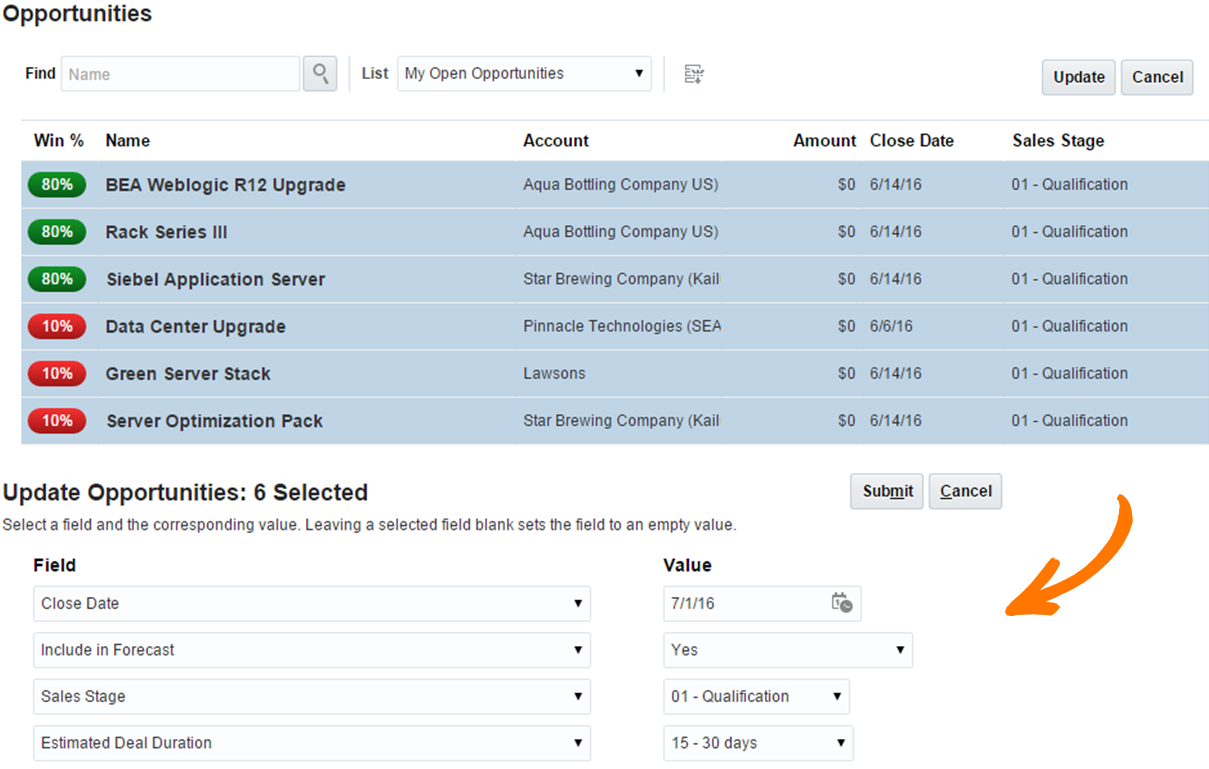Open the Estimated Deal Duration field dropdown
Image resolution: width=1209 pixels, height=769 pixels.
[312, 743]
